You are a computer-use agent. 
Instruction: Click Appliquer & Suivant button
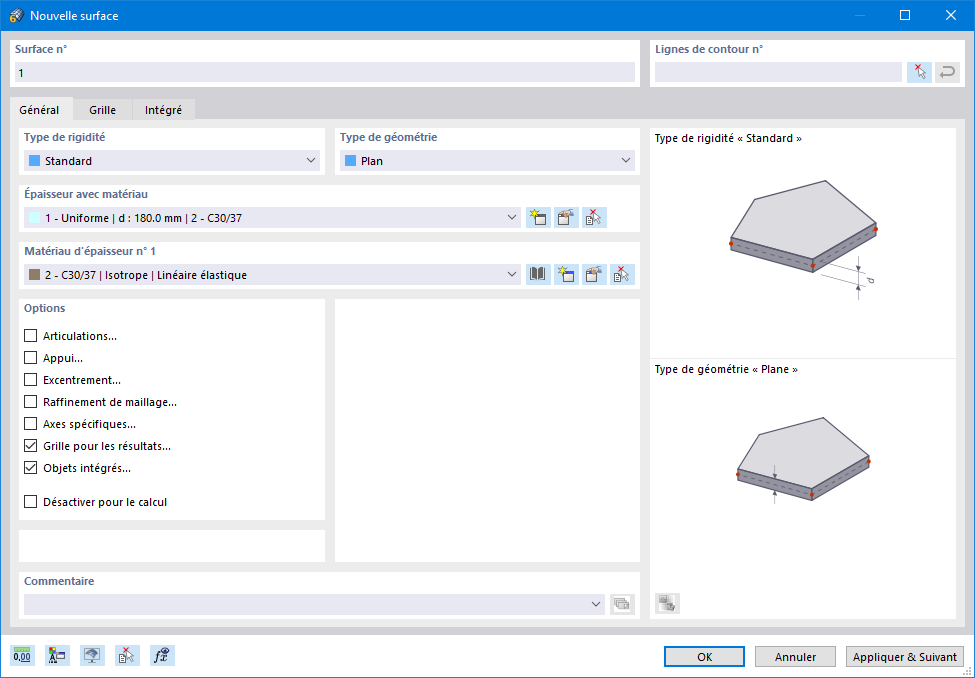tap(905, 657)
